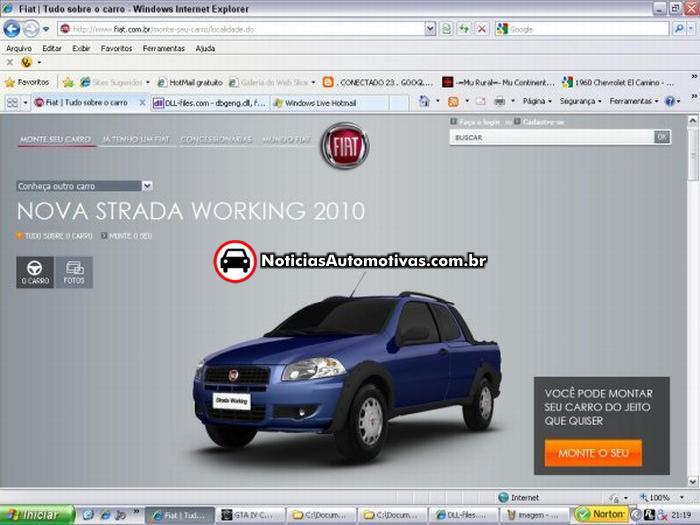Image resolution: width=700 pixels, height=525 pixels.
Task: Open the Sites Sugeridos favorite link
Action: 115,83
